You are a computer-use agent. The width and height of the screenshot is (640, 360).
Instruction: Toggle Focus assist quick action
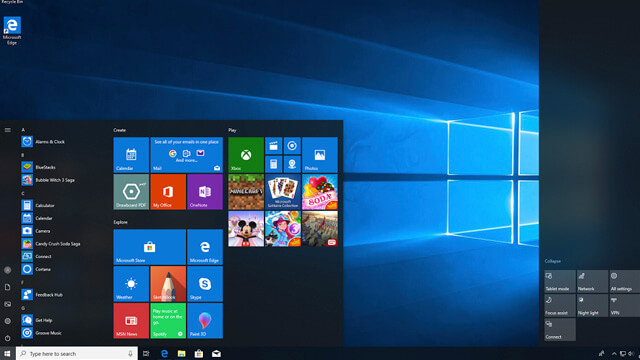(x=560, y=305)
